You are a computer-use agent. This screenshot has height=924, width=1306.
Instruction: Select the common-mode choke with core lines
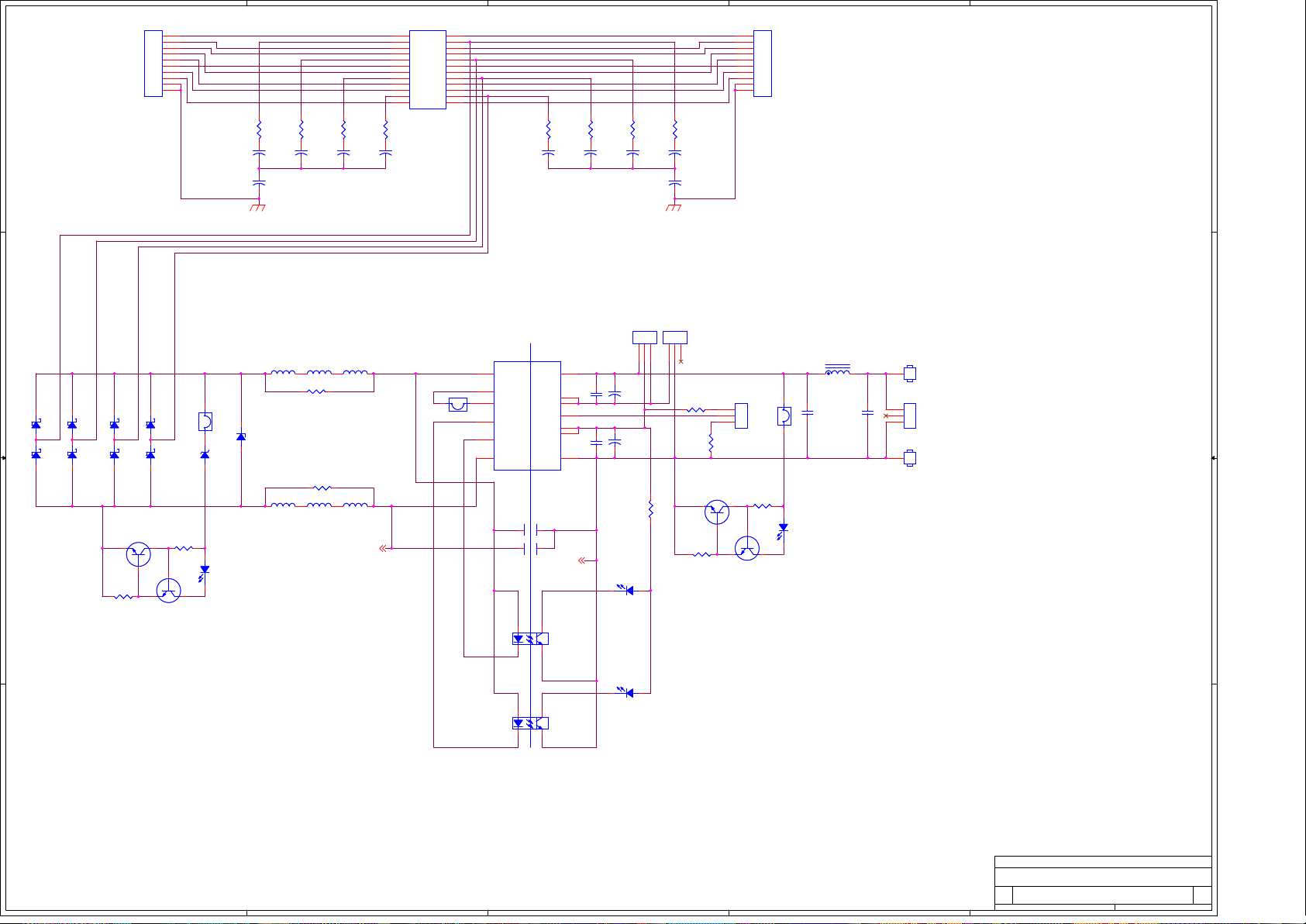tap(838, 370)
